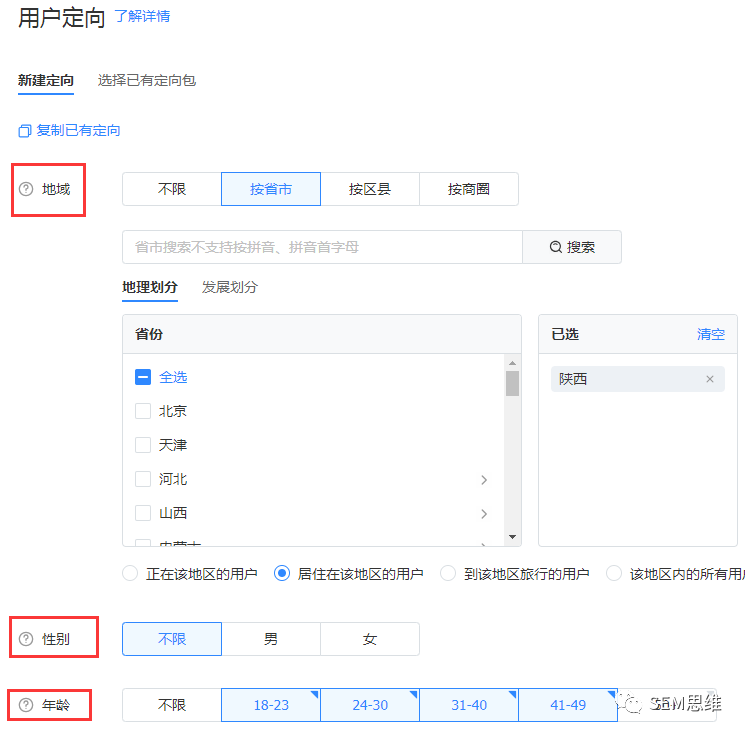The image size is (745, 735).
Task: Open 了解详情 link
Action: tap(142, 16)
